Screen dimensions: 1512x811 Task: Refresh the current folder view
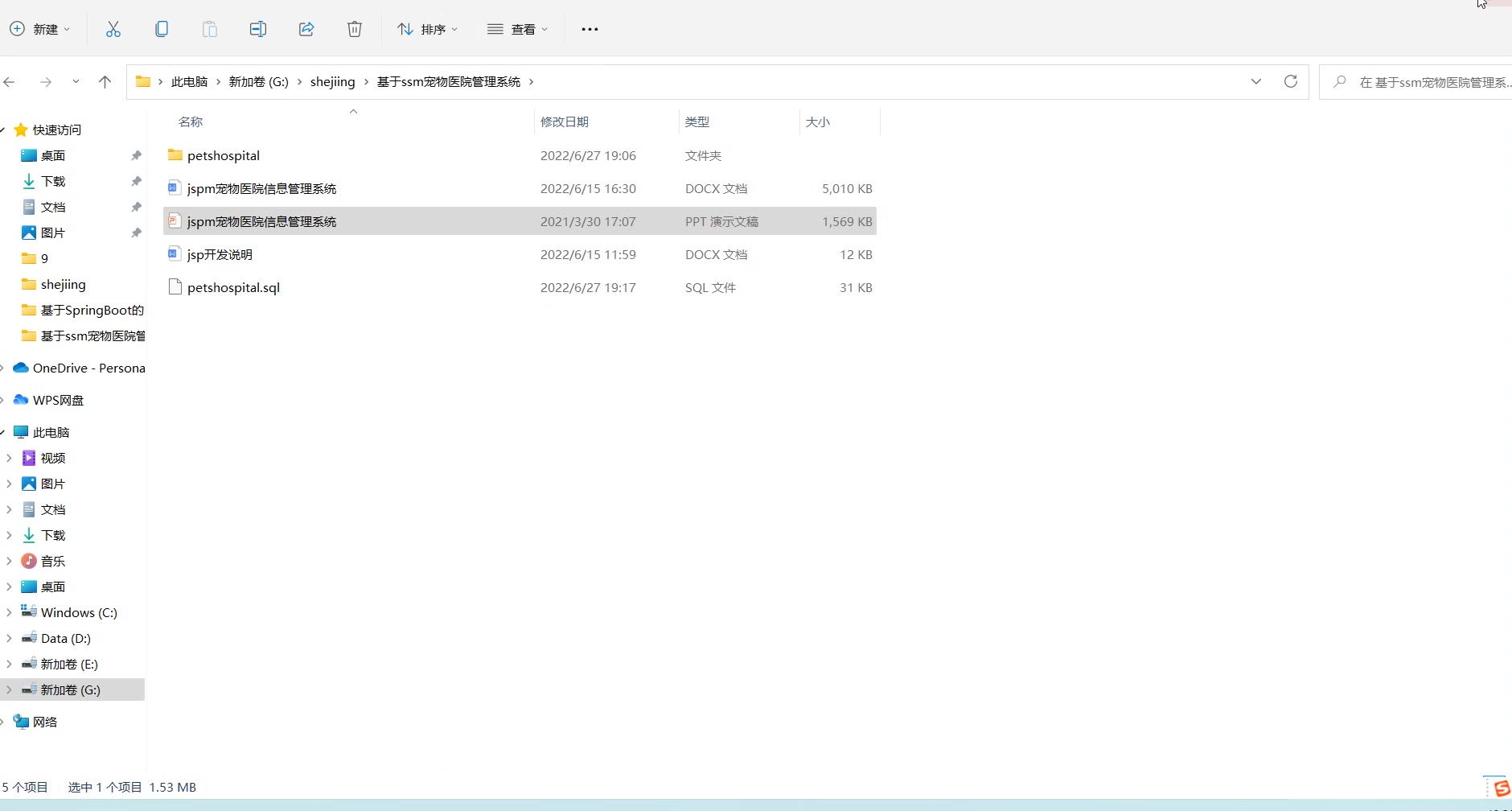click(1291, 81)
